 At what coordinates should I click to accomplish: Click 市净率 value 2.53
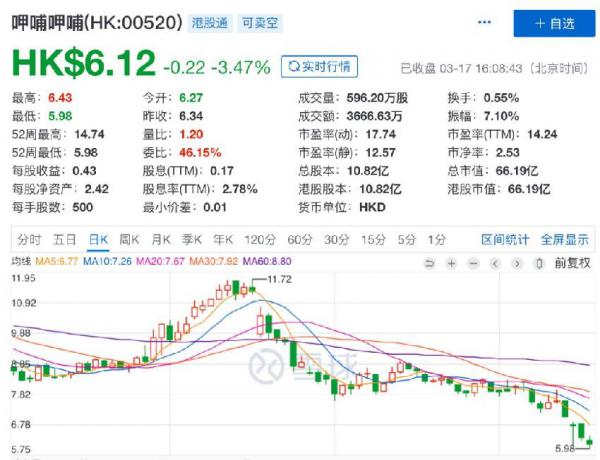pyautogui.click(x=508, y=153)
